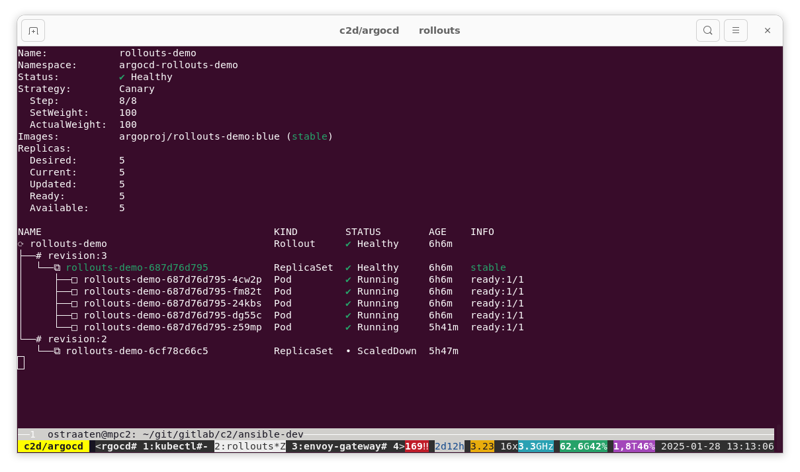Click the pod box icon for z59mp
This screenshot has height=472, width=800.
[x=74, y=328]
